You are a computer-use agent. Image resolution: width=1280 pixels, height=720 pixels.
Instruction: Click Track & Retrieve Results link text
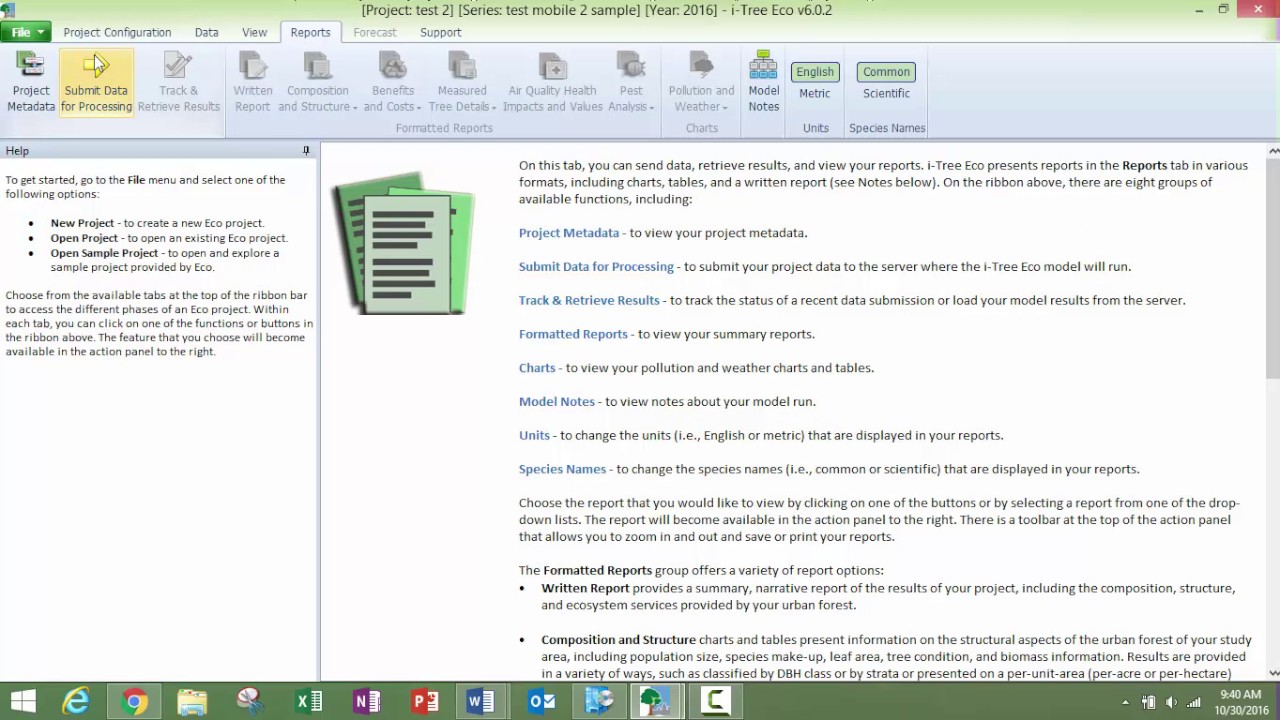[x=589, y=300]
